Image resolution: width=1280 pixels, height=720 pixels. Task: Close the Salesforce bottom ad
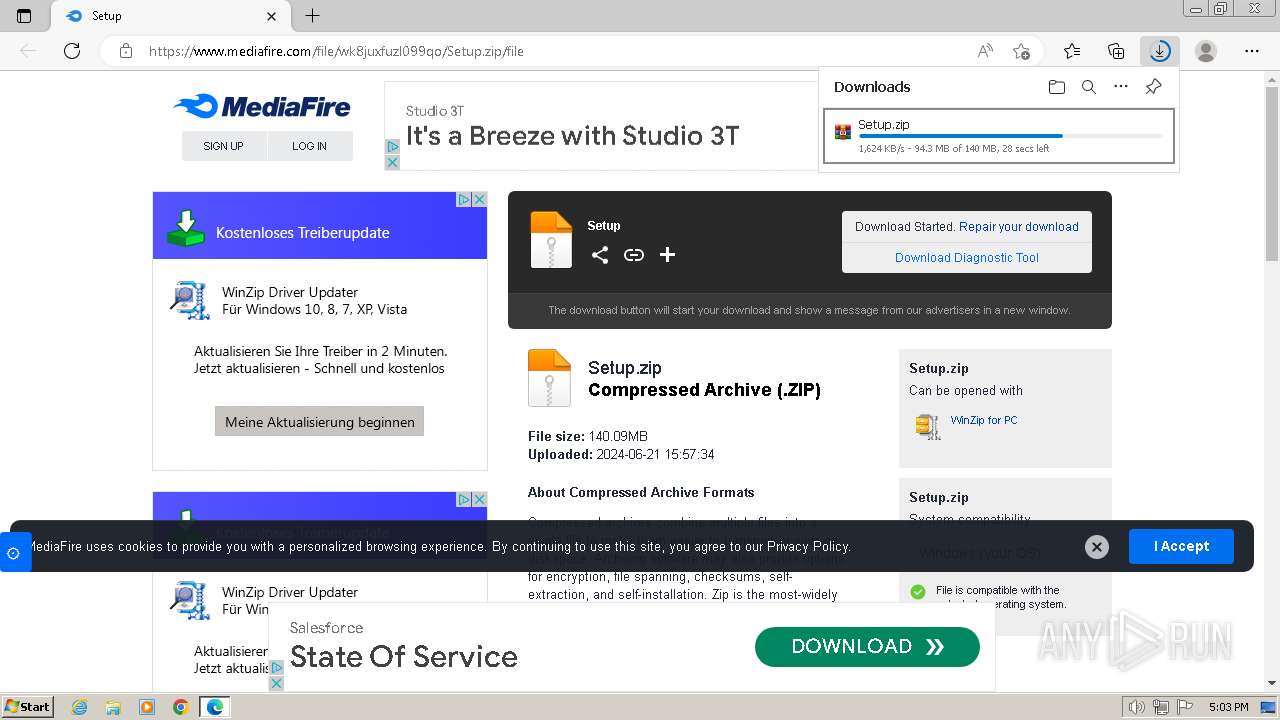tap(277, 683)
